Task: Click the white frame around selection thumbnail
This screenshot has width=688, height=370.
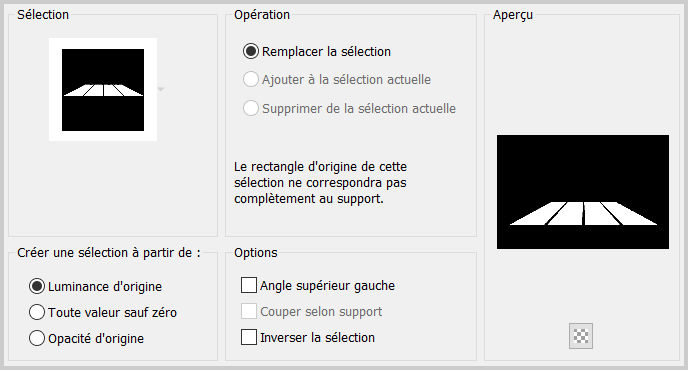Action: 103,43
